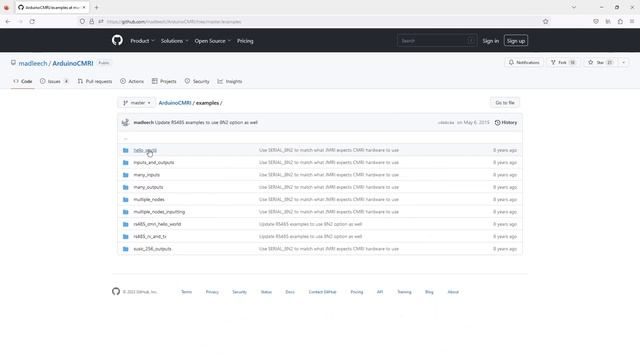The image size is (640, 360).
Task: Open the master branch selector
Action: pos(136,103)
